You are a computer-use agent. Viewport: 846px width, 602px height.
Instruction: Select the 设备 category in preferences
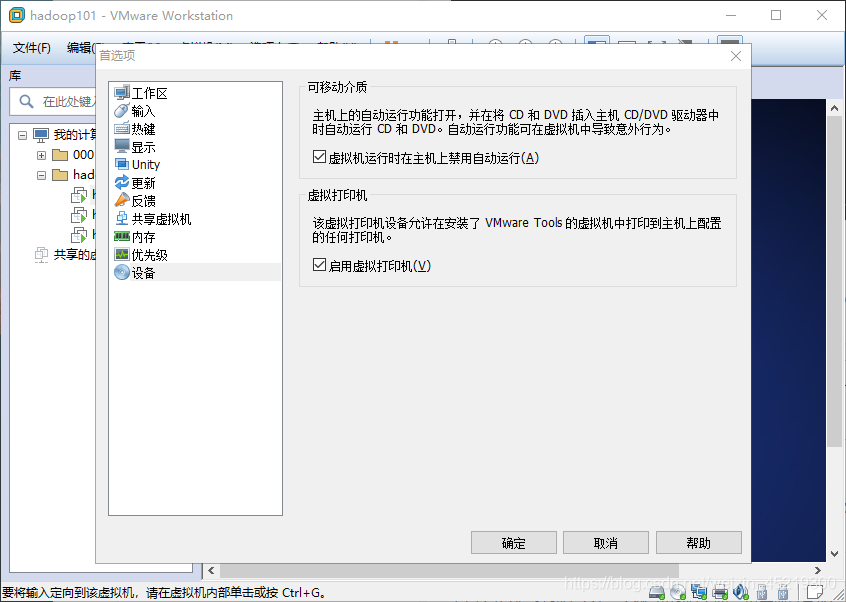click(x=145, y=271)
